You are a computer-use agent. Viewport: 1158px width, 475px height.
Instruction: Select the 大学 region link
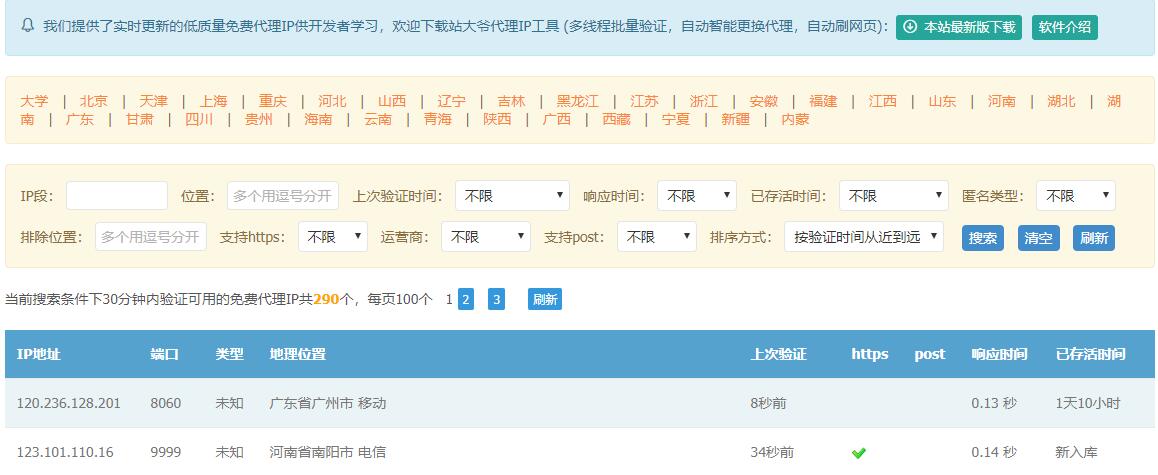(x=34, y=101)
